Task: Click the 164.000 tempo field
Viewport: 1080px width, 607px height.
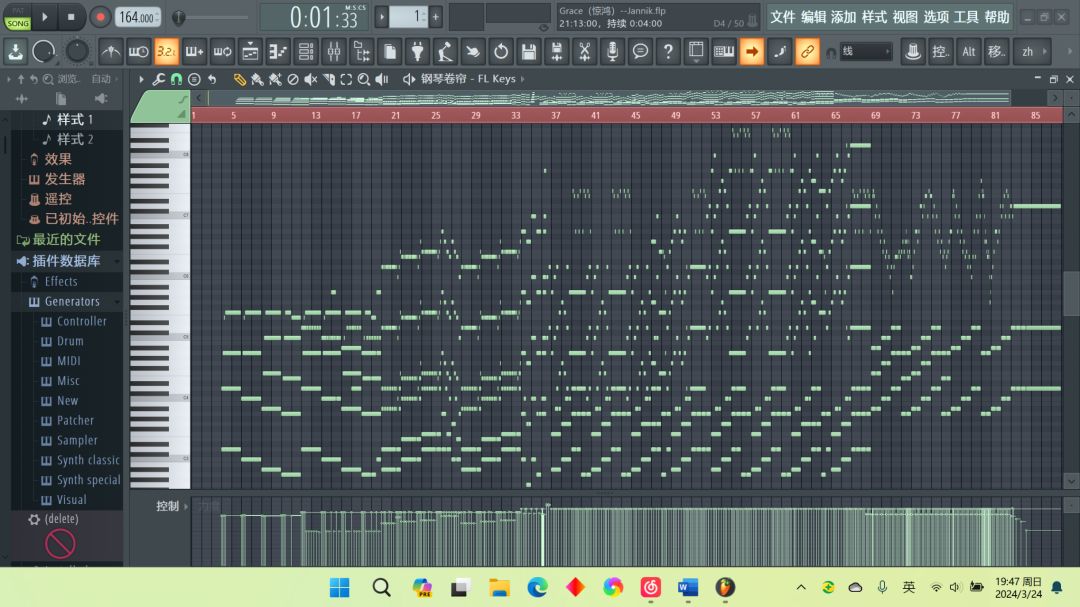Action: coord(137,17)
